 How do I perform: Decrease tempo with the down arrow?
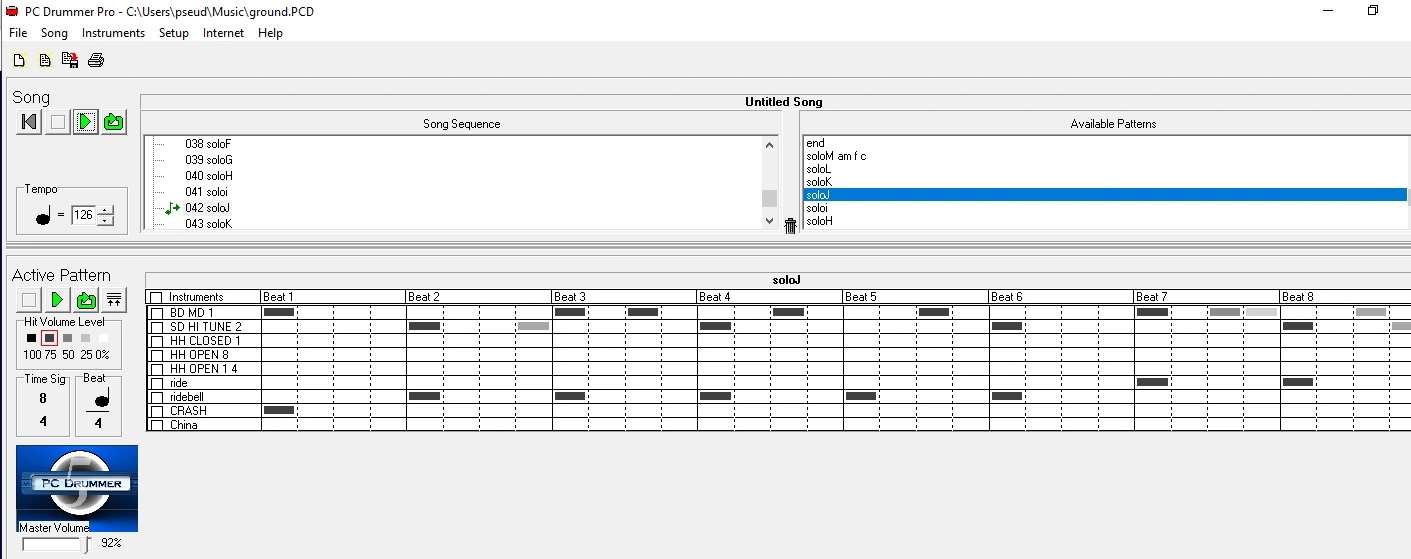[x=106, y=220]
